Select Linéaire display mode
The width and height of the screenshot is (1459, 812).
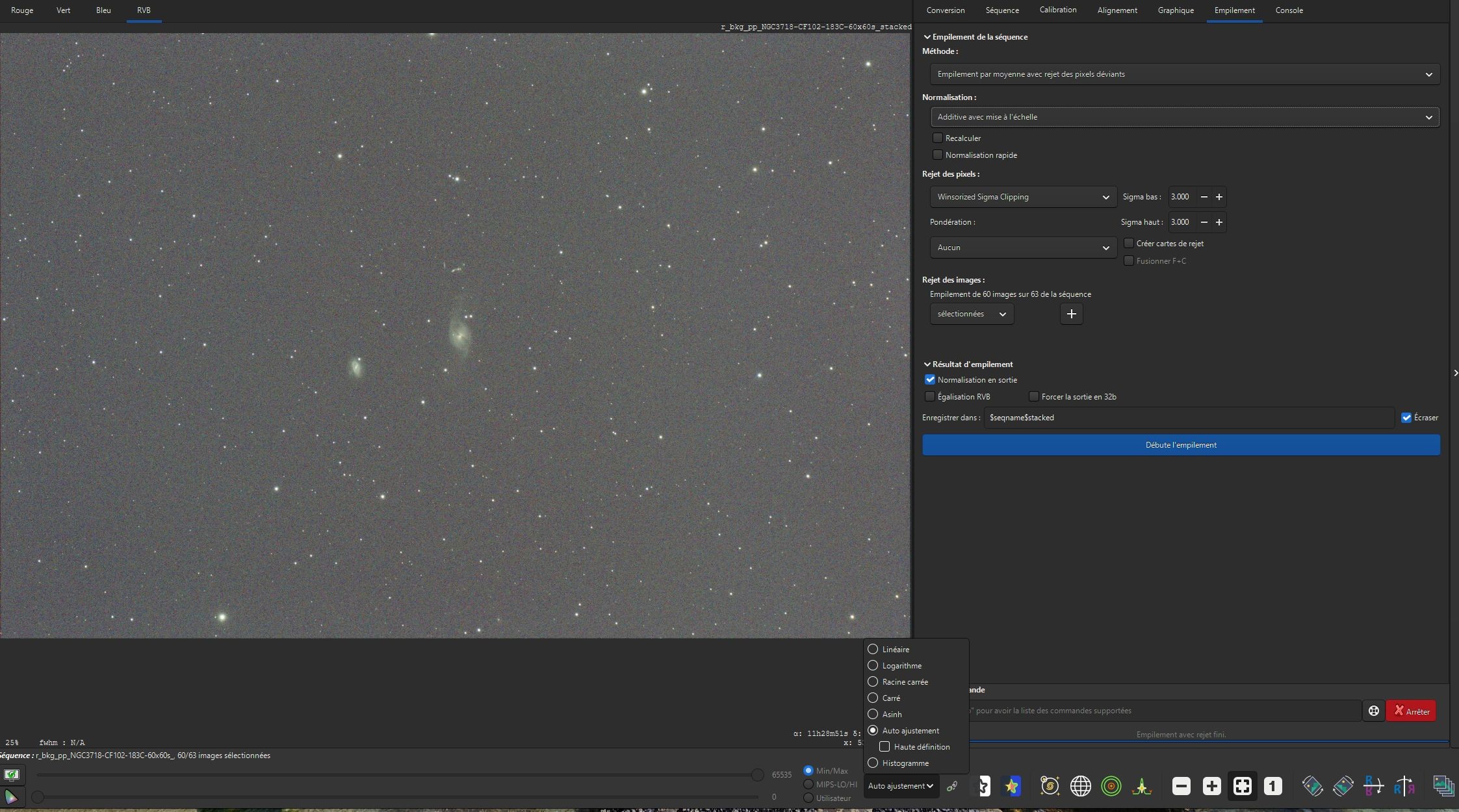tap(873, 650)
